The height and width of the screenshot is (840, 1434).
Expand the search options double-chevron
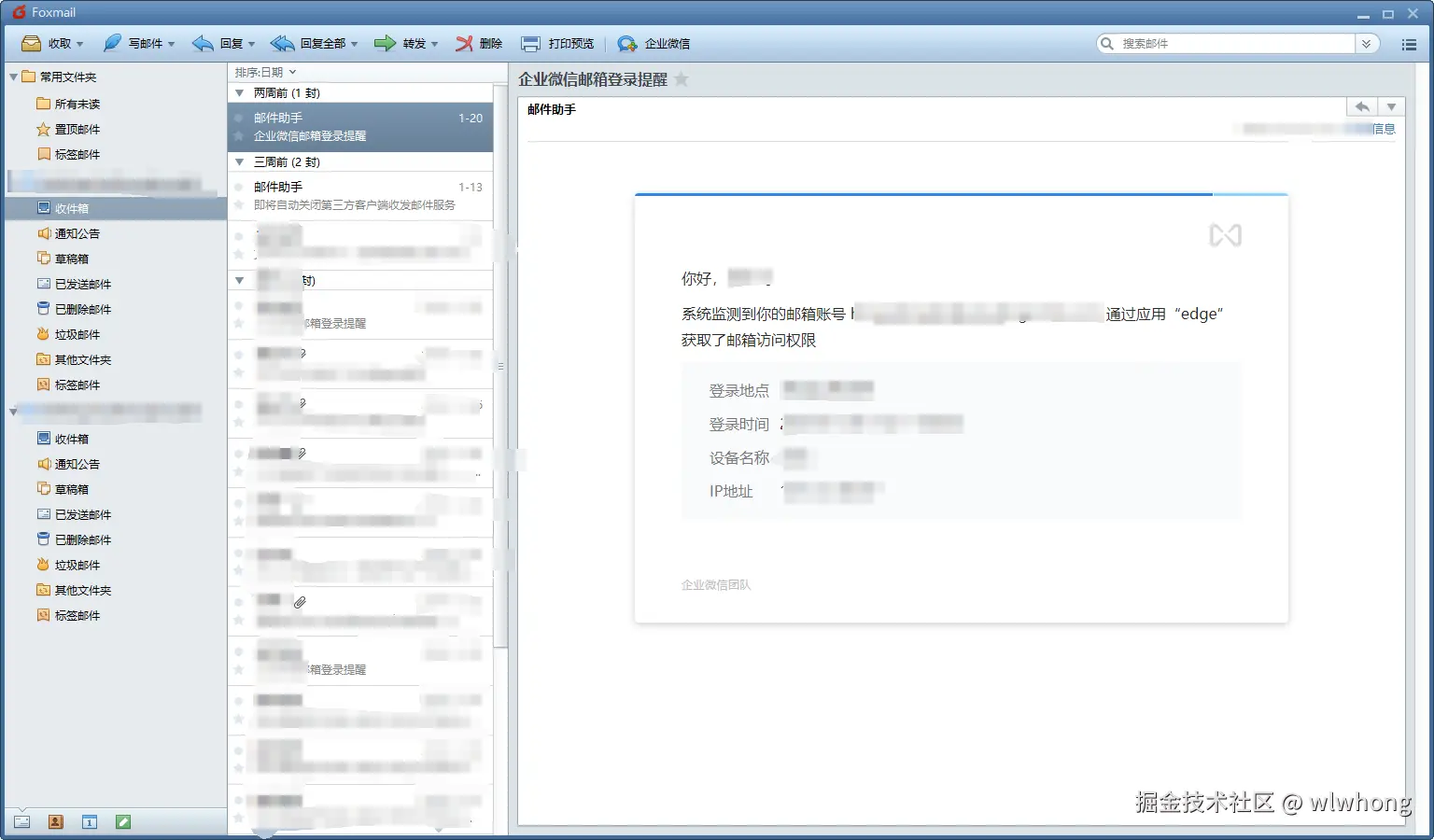click(1367, 44)
